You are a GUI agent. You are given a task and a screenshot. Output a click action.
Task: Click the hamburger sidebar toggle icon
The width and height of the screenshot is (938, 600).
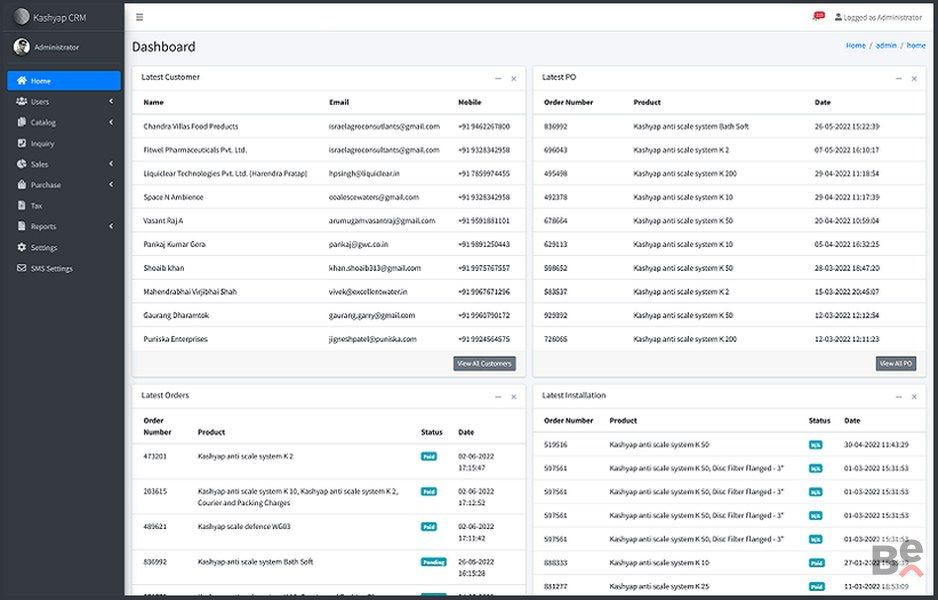tap(139, 17)
